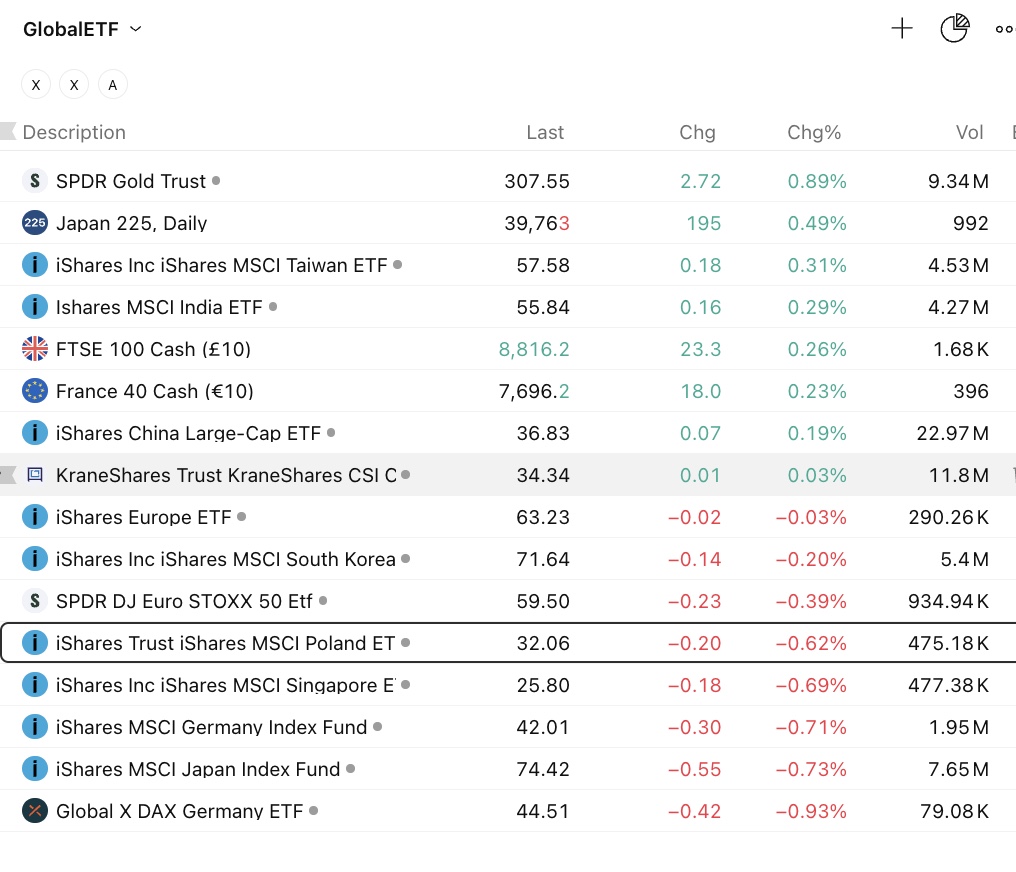Click the iShares MSCI Poland logo icon

point(35,643)
